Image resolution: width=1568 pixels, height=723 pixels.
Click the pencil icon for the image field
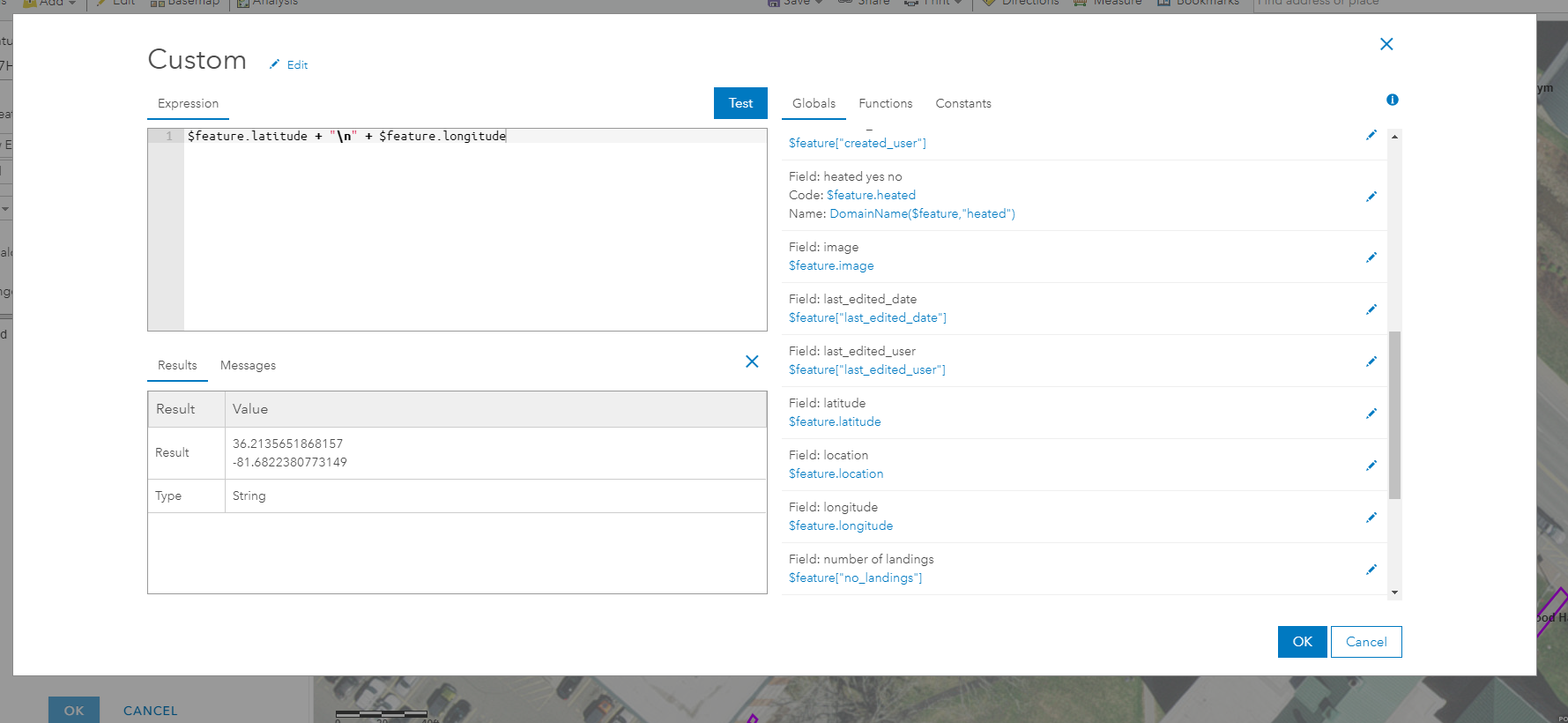(1371, 257)
